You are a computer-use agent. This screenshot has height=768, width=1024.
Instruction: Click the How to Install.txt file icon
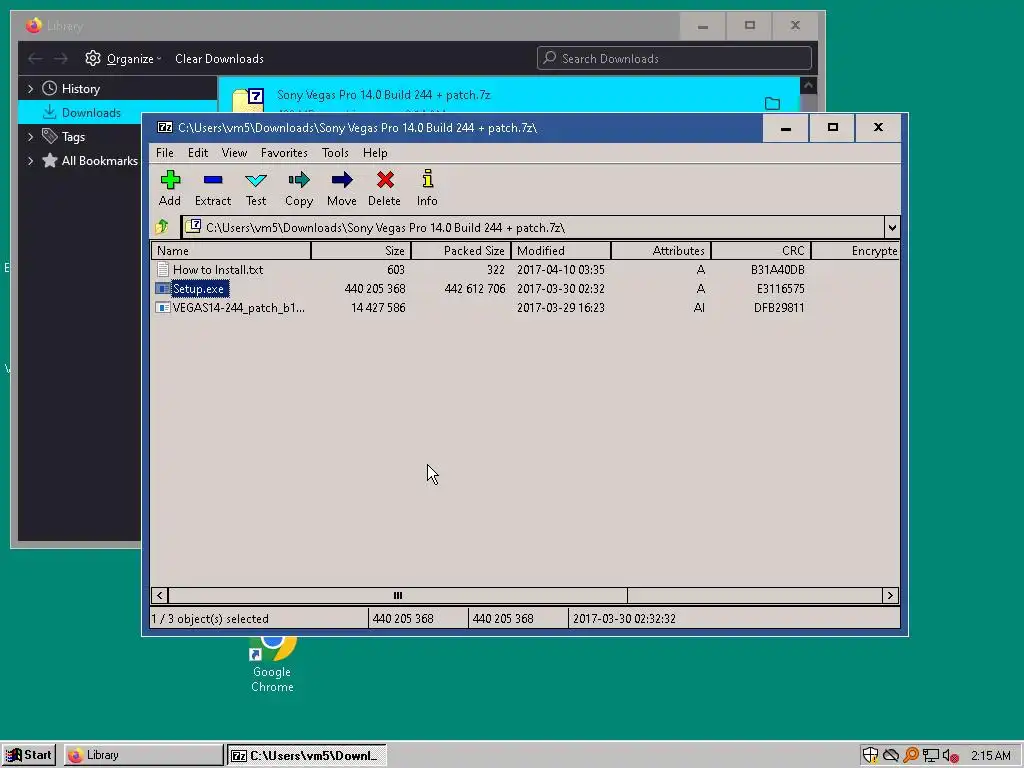point(163,270)
